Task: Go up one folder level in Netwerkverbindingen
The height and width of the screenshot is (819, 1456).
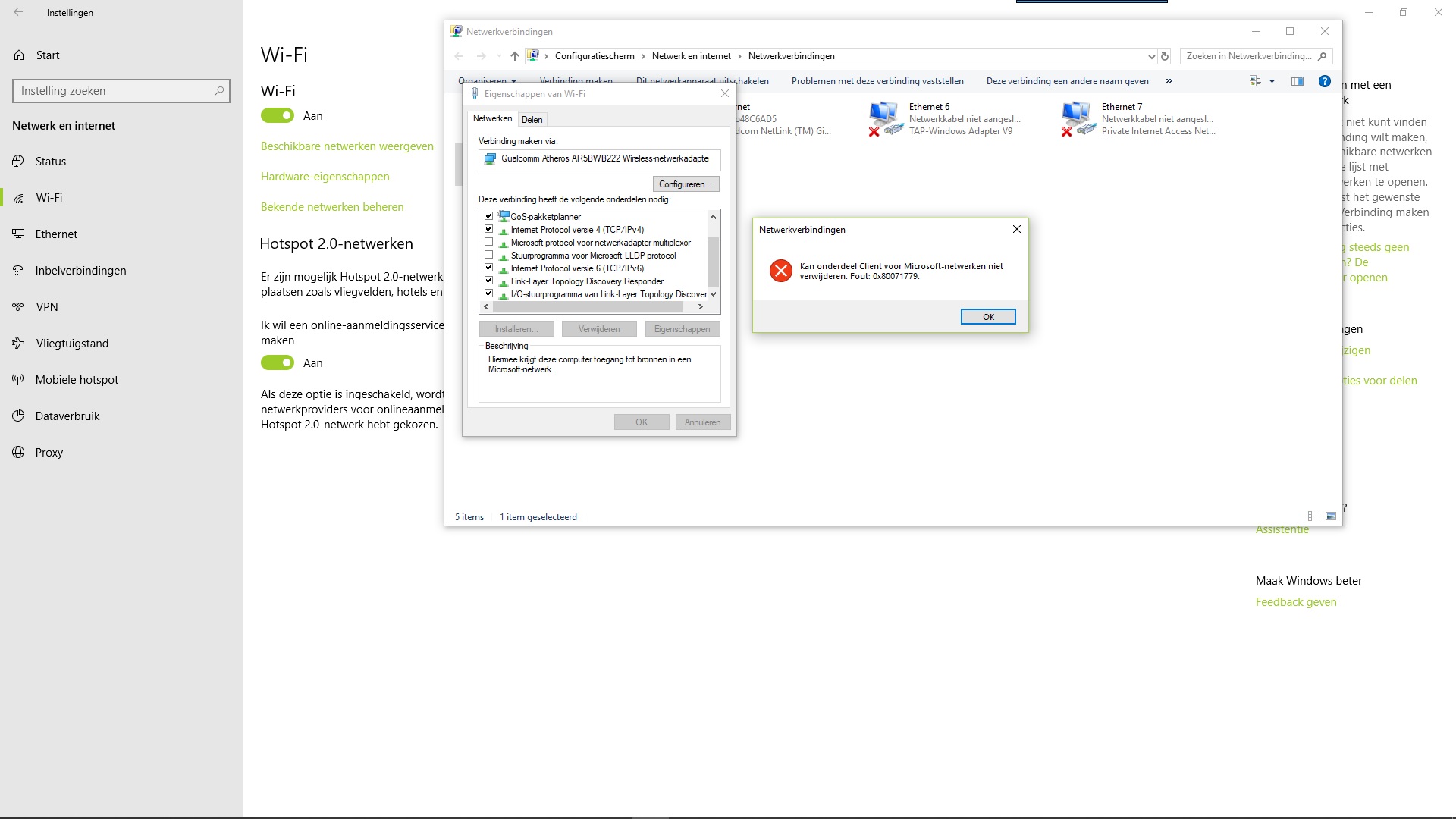Action: tap(515, 56)
